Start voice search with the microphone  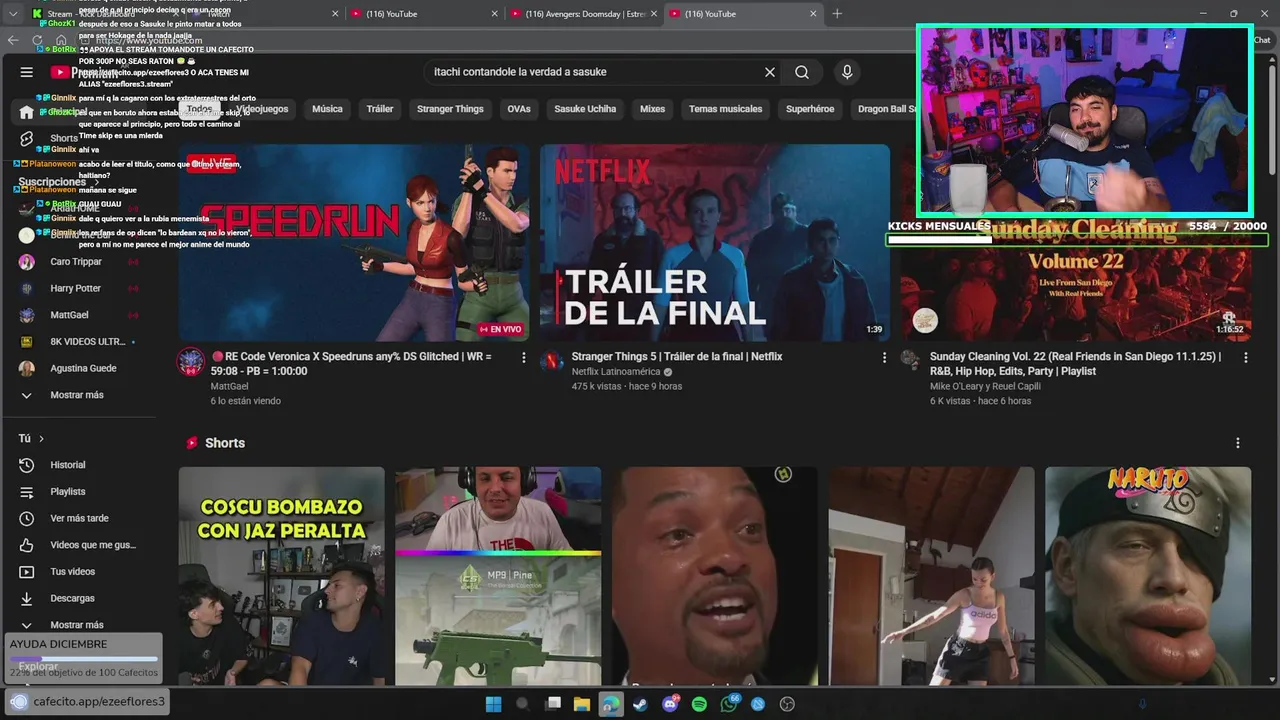point(847,72)
